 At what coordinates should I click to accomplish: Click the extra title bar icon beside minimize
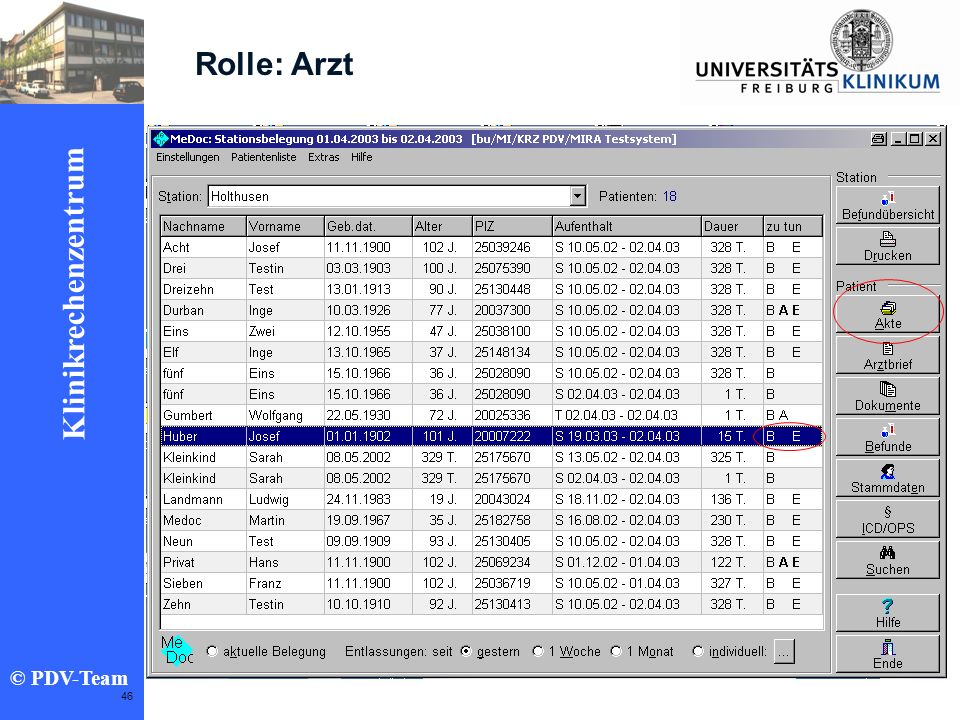[x=879, y=139]
